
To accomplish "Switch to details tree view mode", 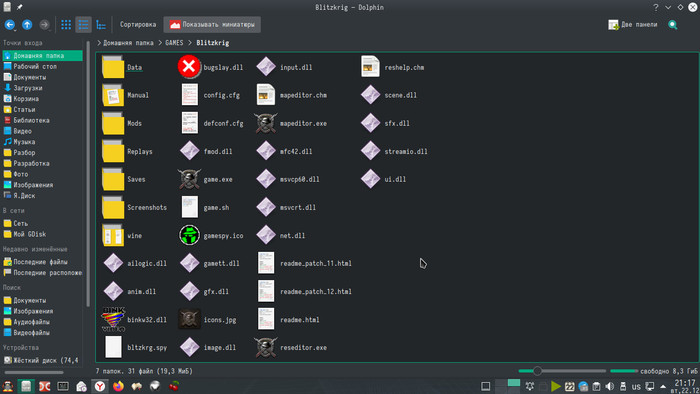I will pos(101,25).
